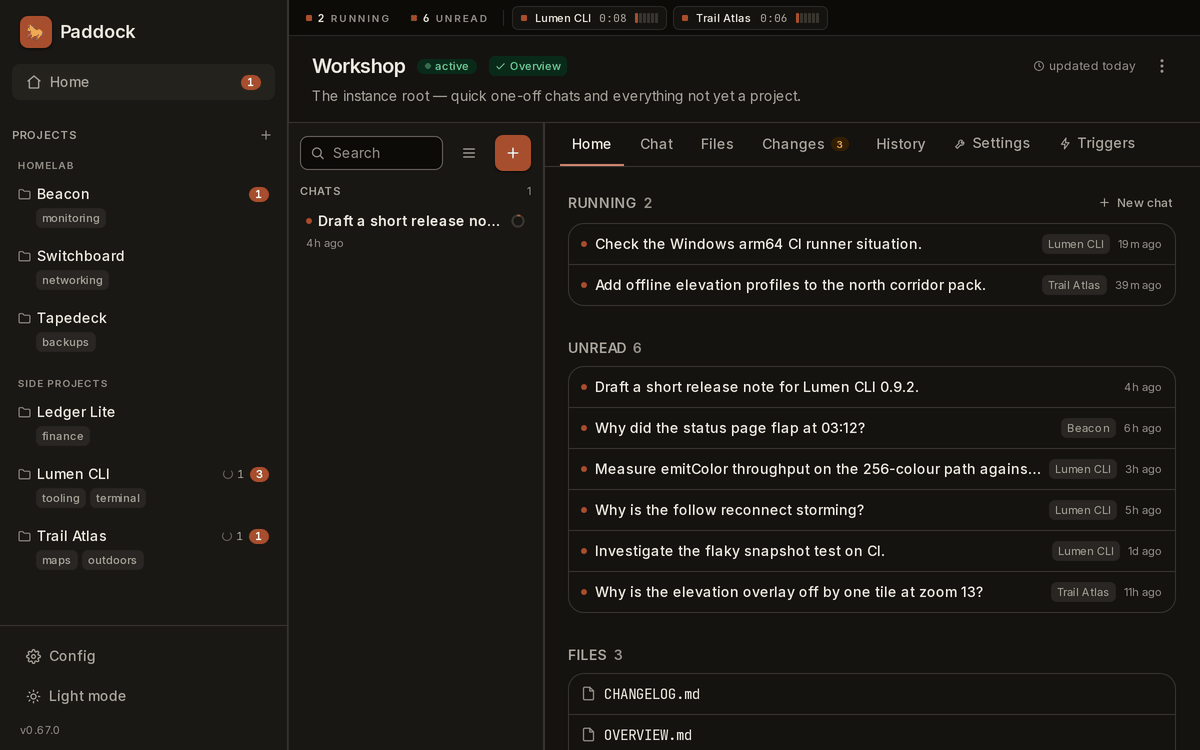
Task: Open 'Measure emitColor throughput' unread chat
Action: click(872, 469)
